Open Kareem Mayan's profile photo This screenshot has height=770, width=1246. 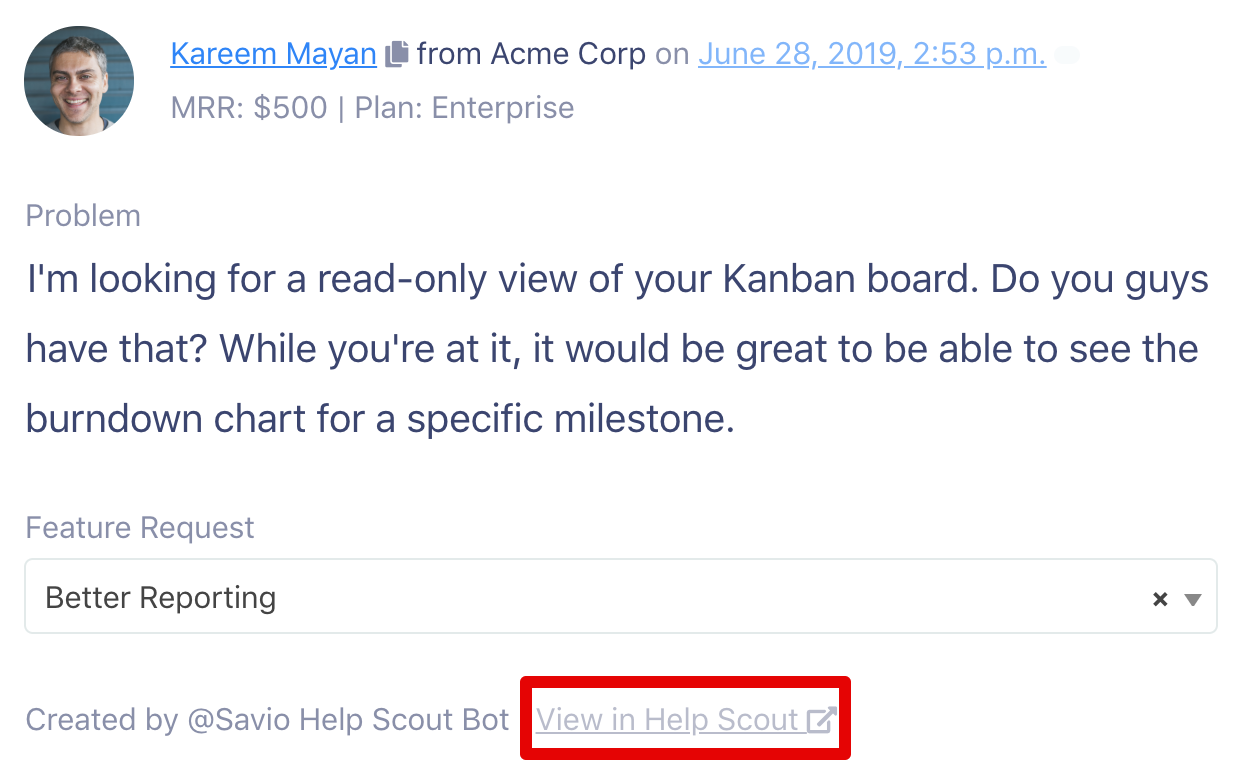click(79, 81)
